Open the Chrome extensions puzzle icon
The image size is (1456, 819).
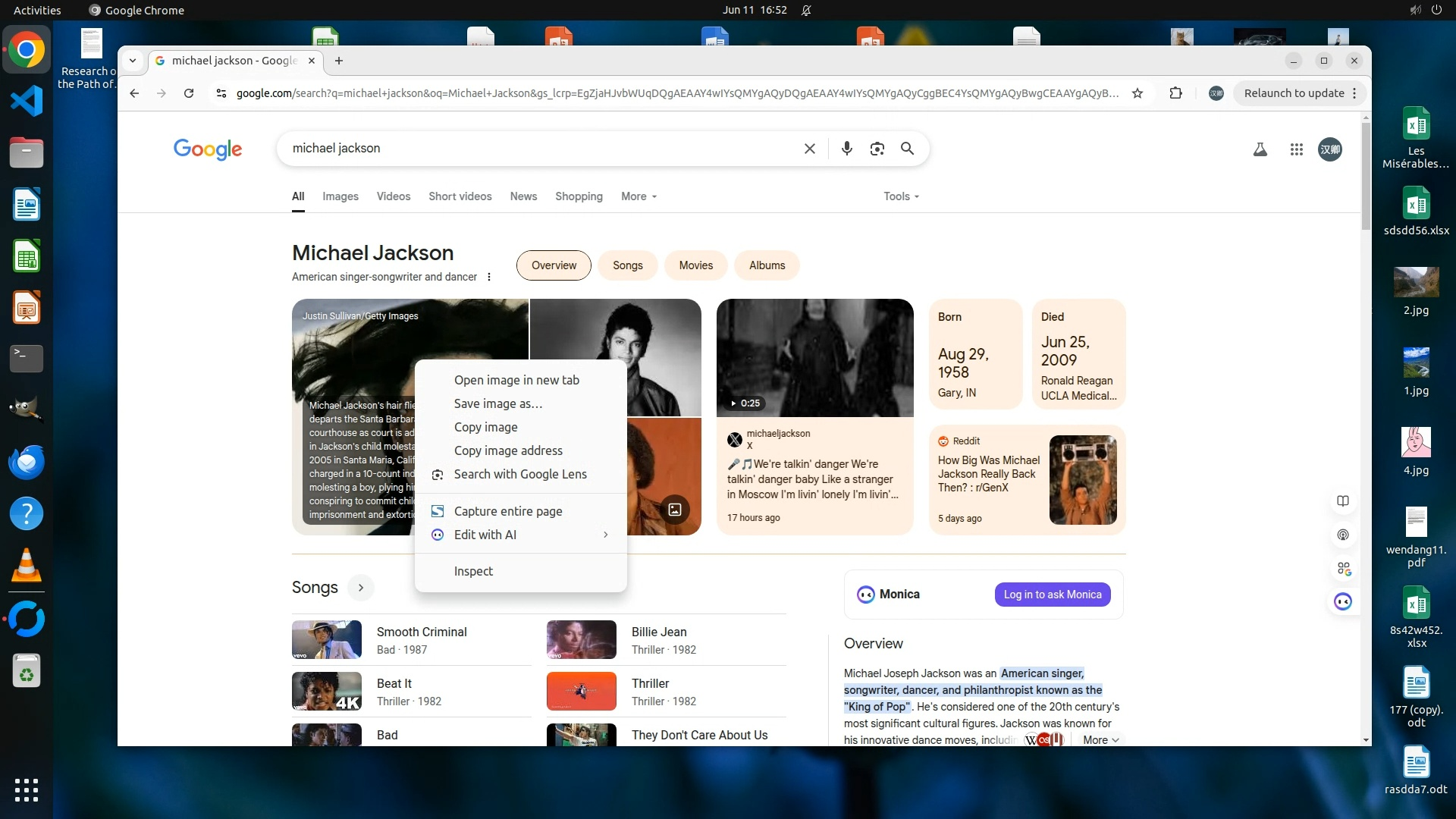(1175, 93)
